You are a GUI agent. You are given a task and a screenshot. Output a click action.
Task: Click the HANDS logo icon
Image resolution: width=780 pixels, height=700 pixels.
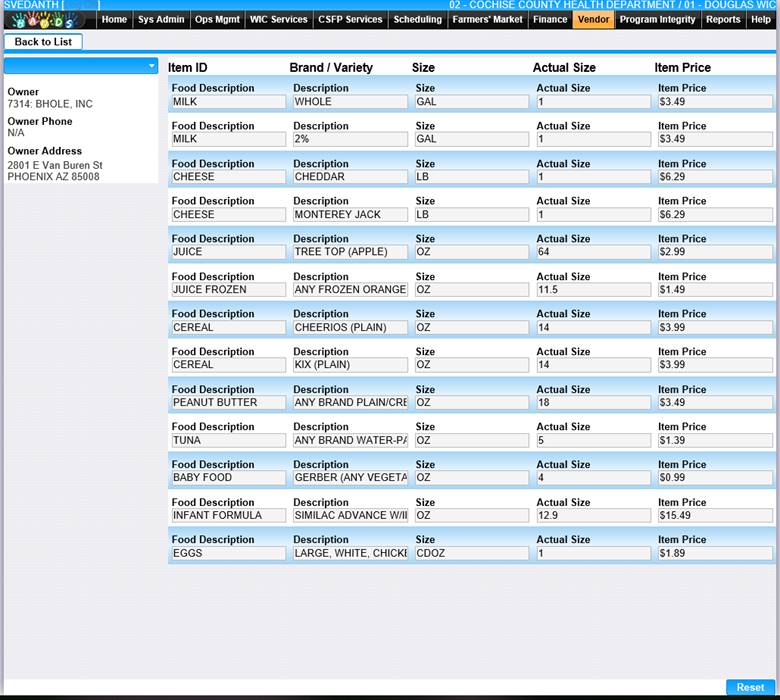tap(45, 20)
